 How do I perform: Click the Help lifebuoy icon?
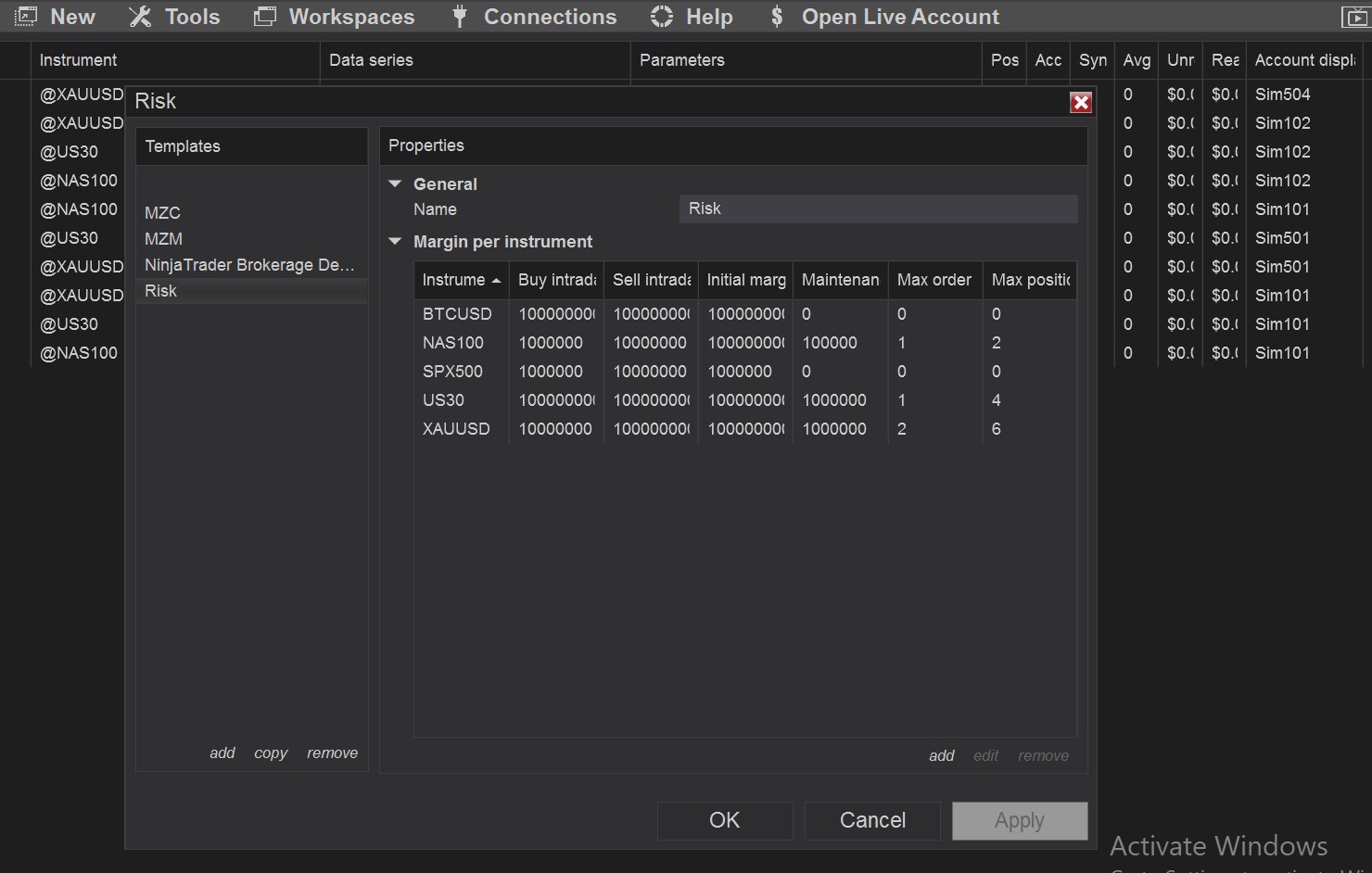click(x=662, y=17)
